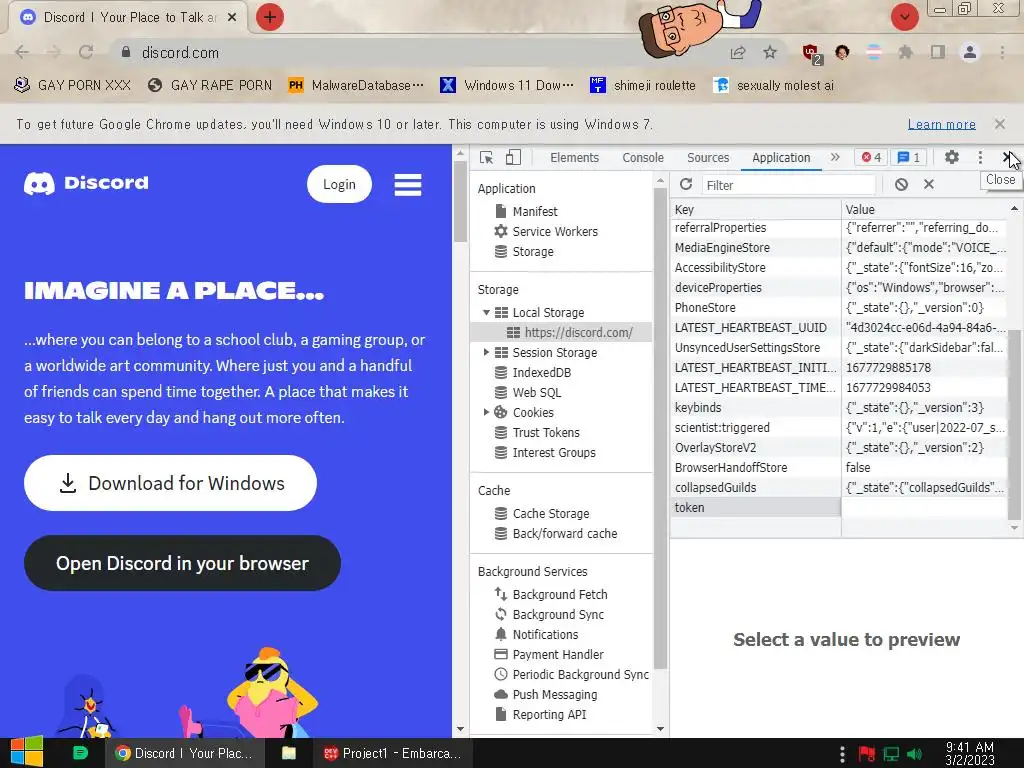Reload the Discord page
The width and height of the screenshot is (1024, 768).
pos(86,52)
